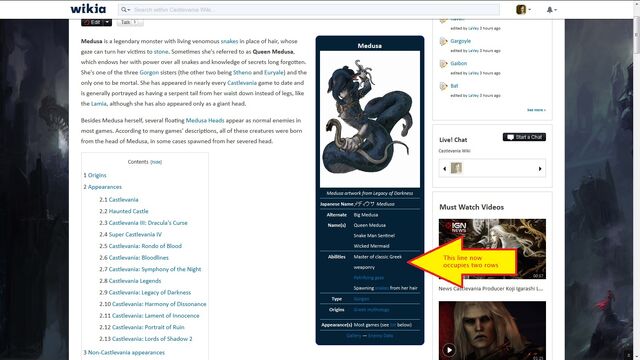Click the edit icon beside Bat
640x360 pixels.
(x=443, y=86)
